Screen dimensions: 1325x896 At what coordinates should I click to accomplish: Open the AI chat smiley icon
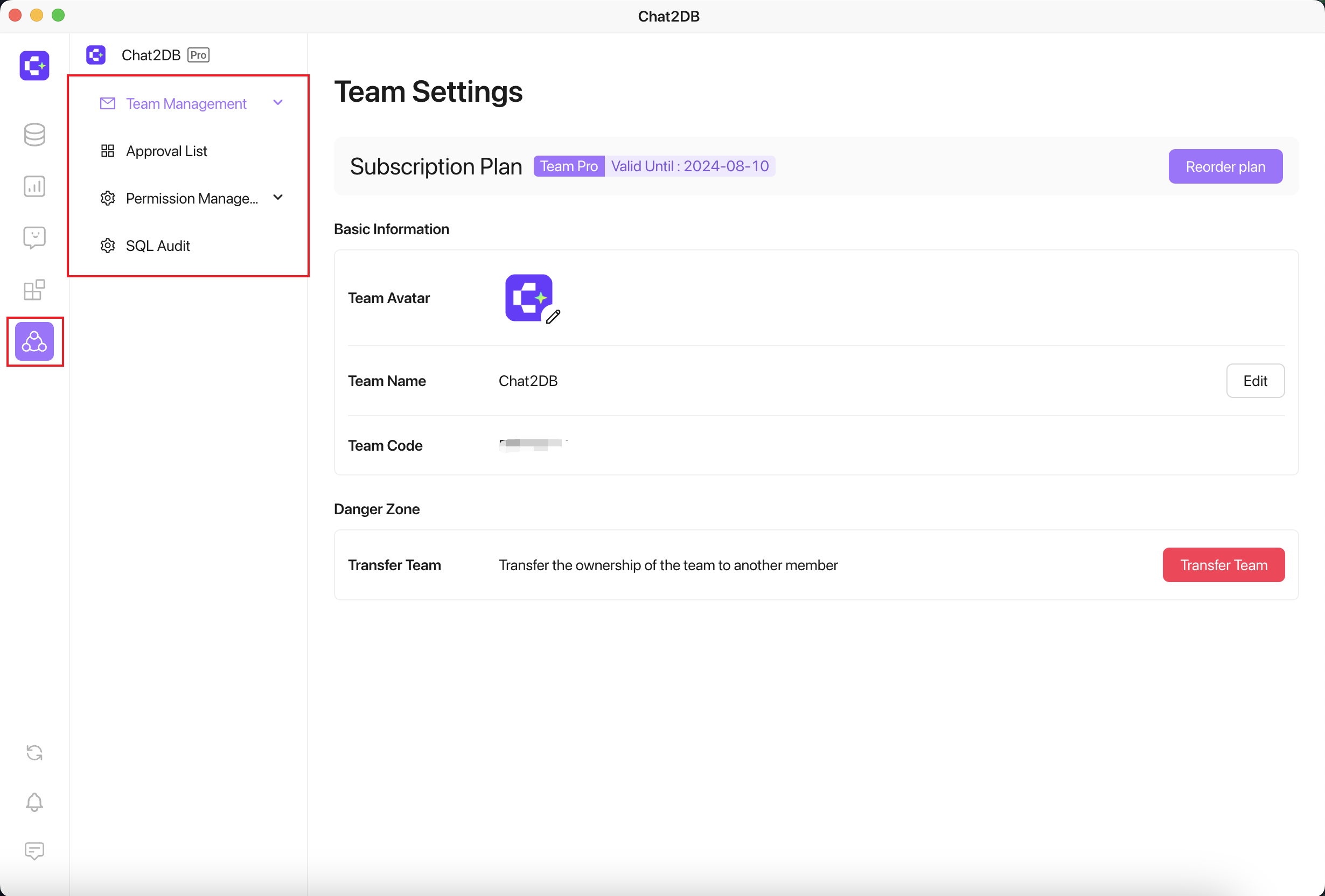coord(34,237)
